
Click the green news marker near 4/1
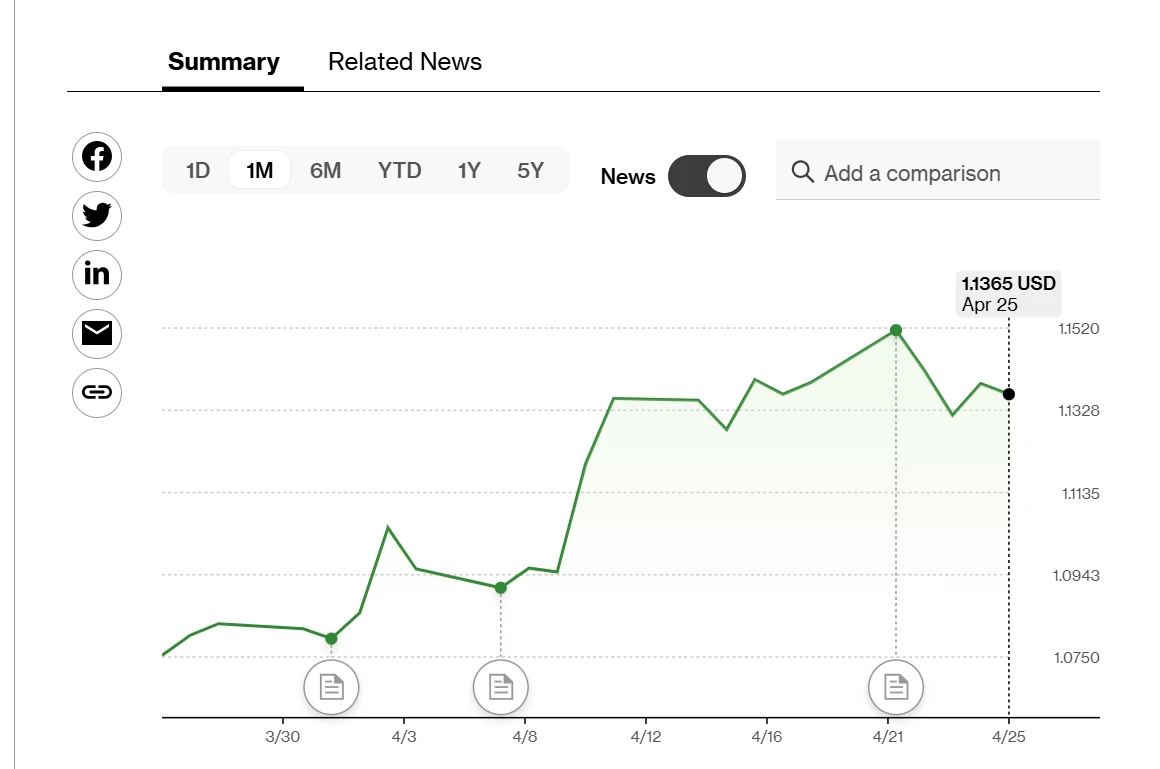[x=331, y=639]
